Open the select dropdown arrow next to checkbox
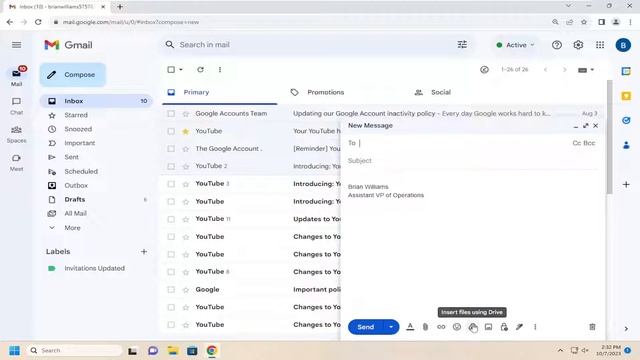The image size is (640, 360). coord(181,69)
